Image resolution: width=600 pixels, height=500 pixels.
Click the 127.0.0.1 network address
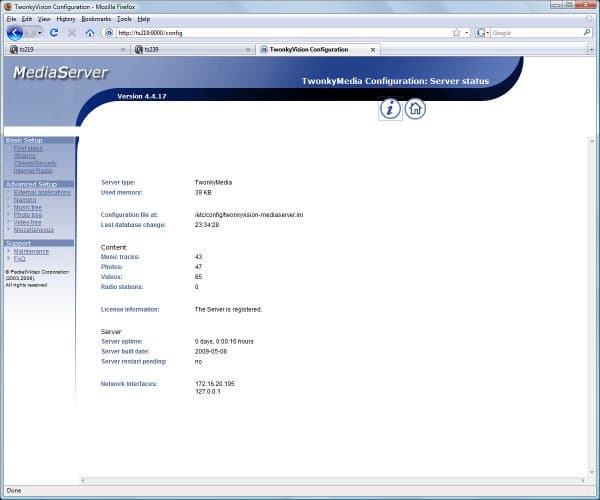(208, 391)
